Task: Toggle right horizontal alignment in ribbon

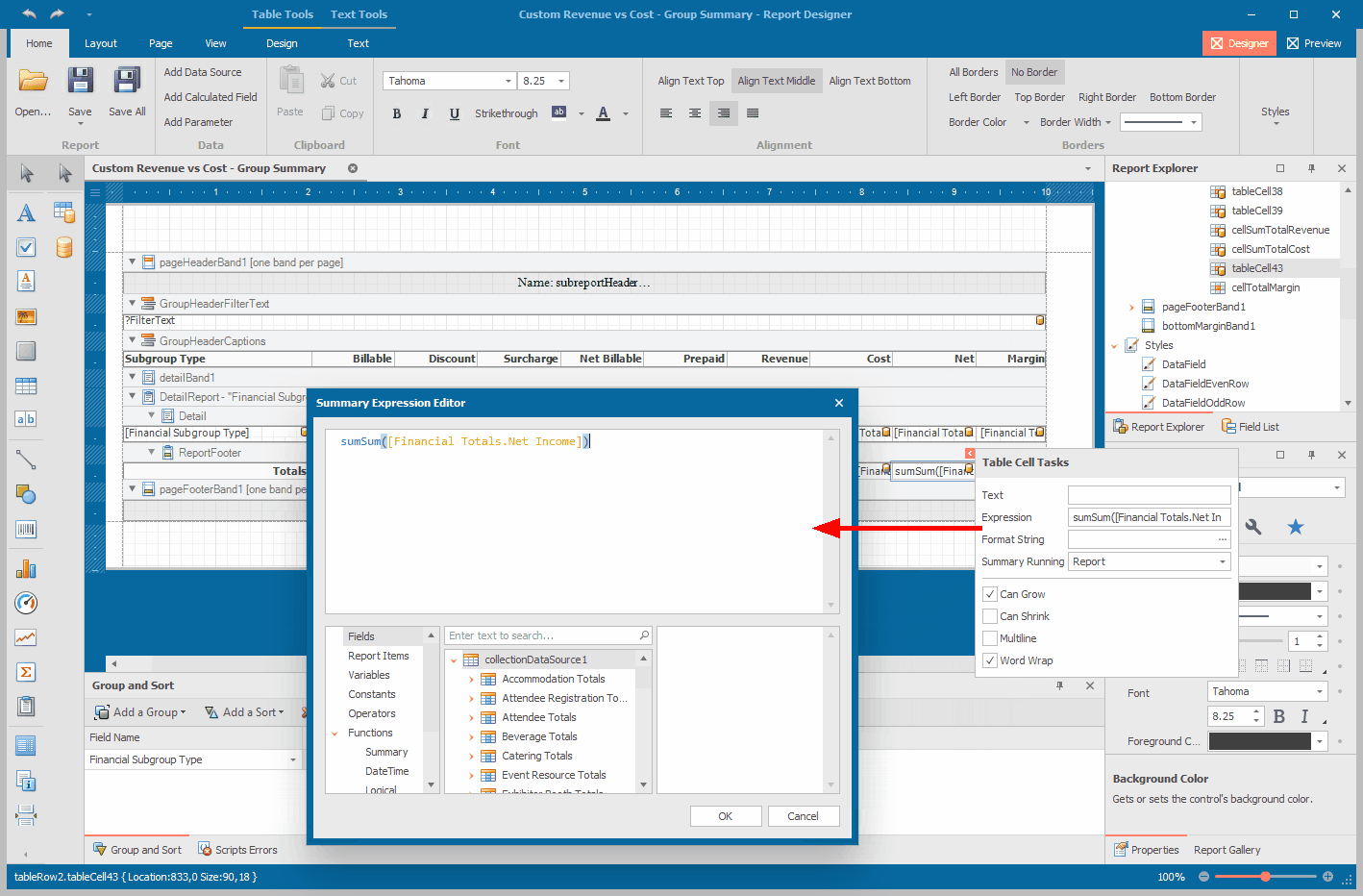Action: (724, 113)
